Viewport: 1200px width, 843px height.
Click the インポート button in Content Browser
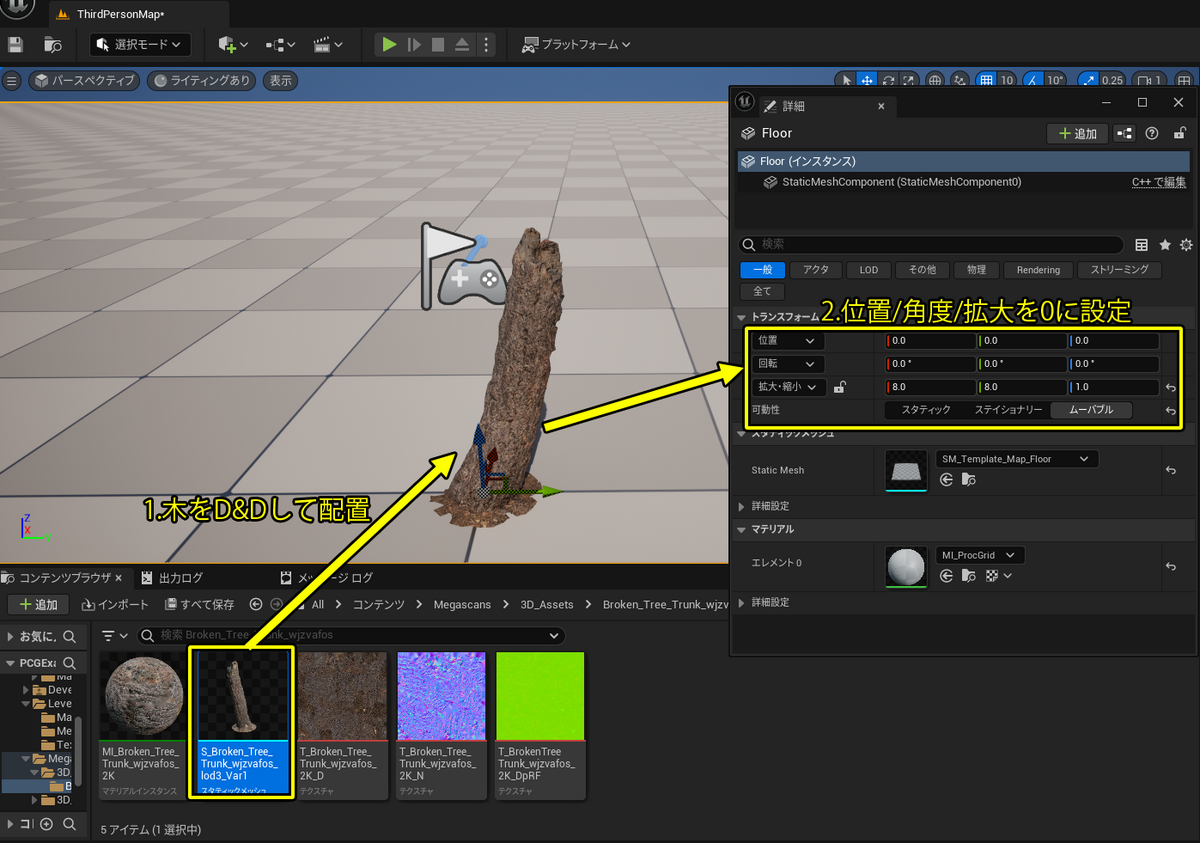coord(116,605)
